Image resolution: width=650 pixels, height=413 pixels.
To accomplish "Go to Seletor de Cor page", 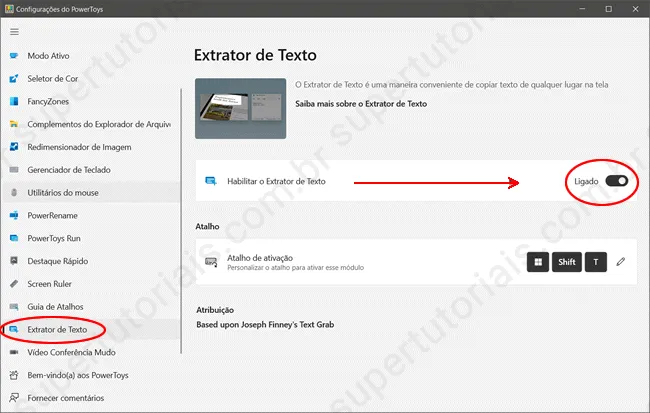I will point(53,78).
